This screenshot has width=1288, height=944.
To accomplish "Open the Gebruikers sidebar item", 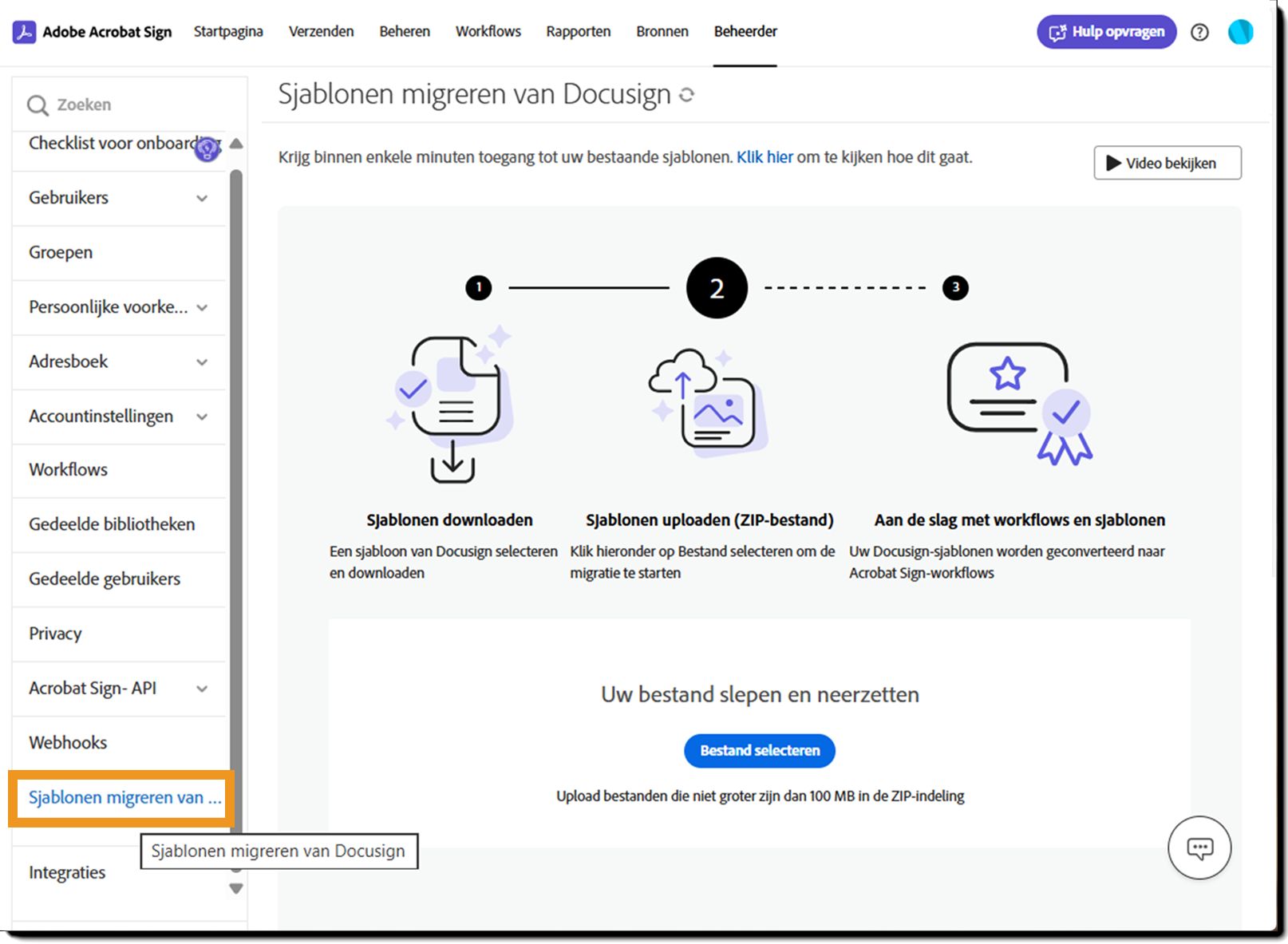I will pyautogui.click(x=118, y=198).
